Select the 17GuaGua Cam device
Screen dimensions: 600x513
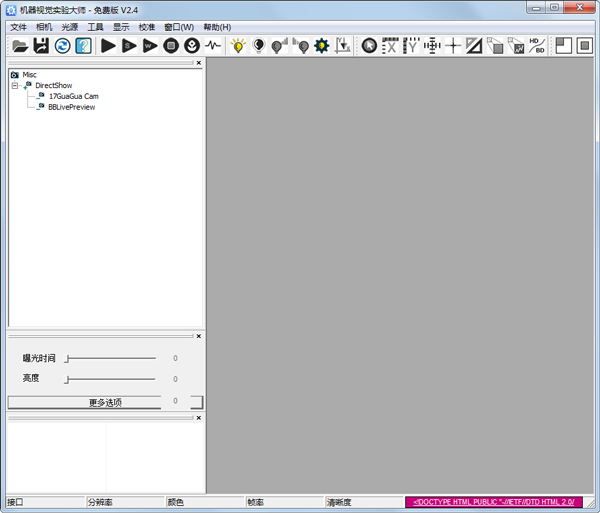[x=73, y=96]
